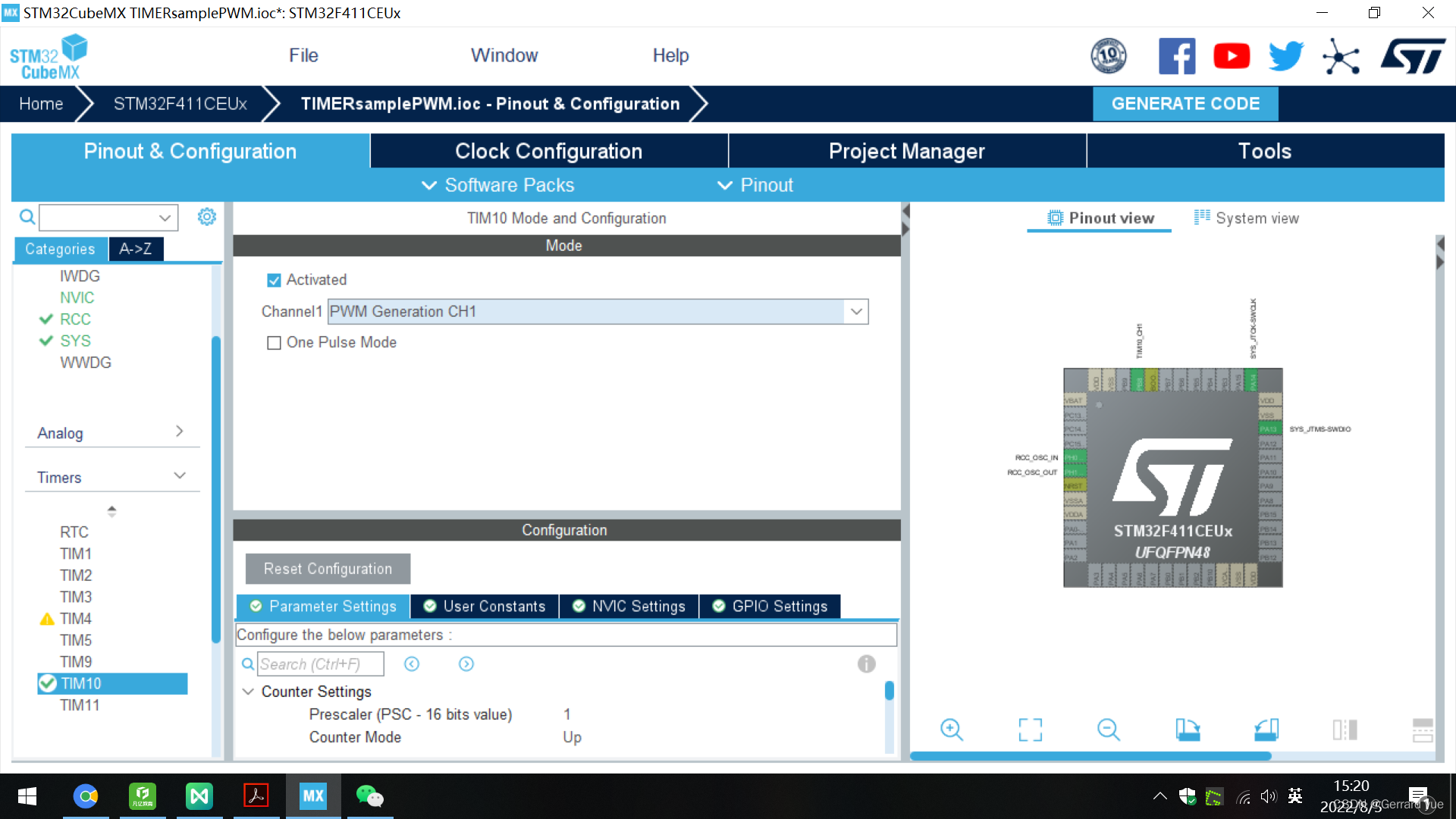This screenshot has height=819, width=1456.
Task: Open the File menu
Action: click(x=303, y=55)
